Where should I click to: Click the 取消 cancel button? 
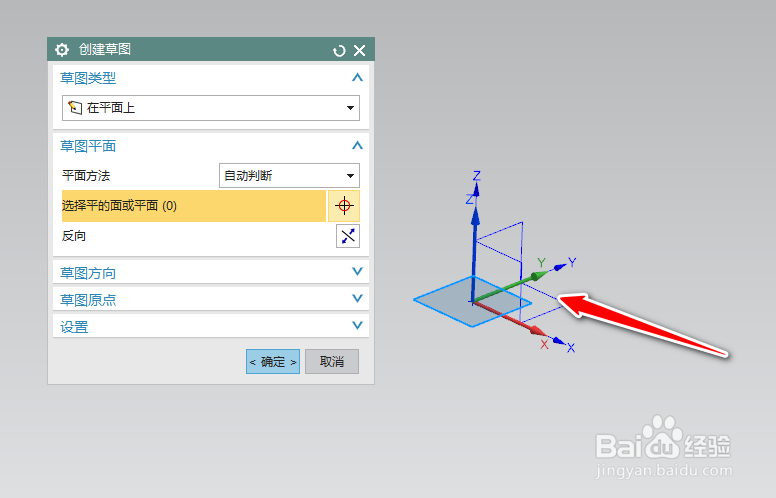(x=332, y=361)
